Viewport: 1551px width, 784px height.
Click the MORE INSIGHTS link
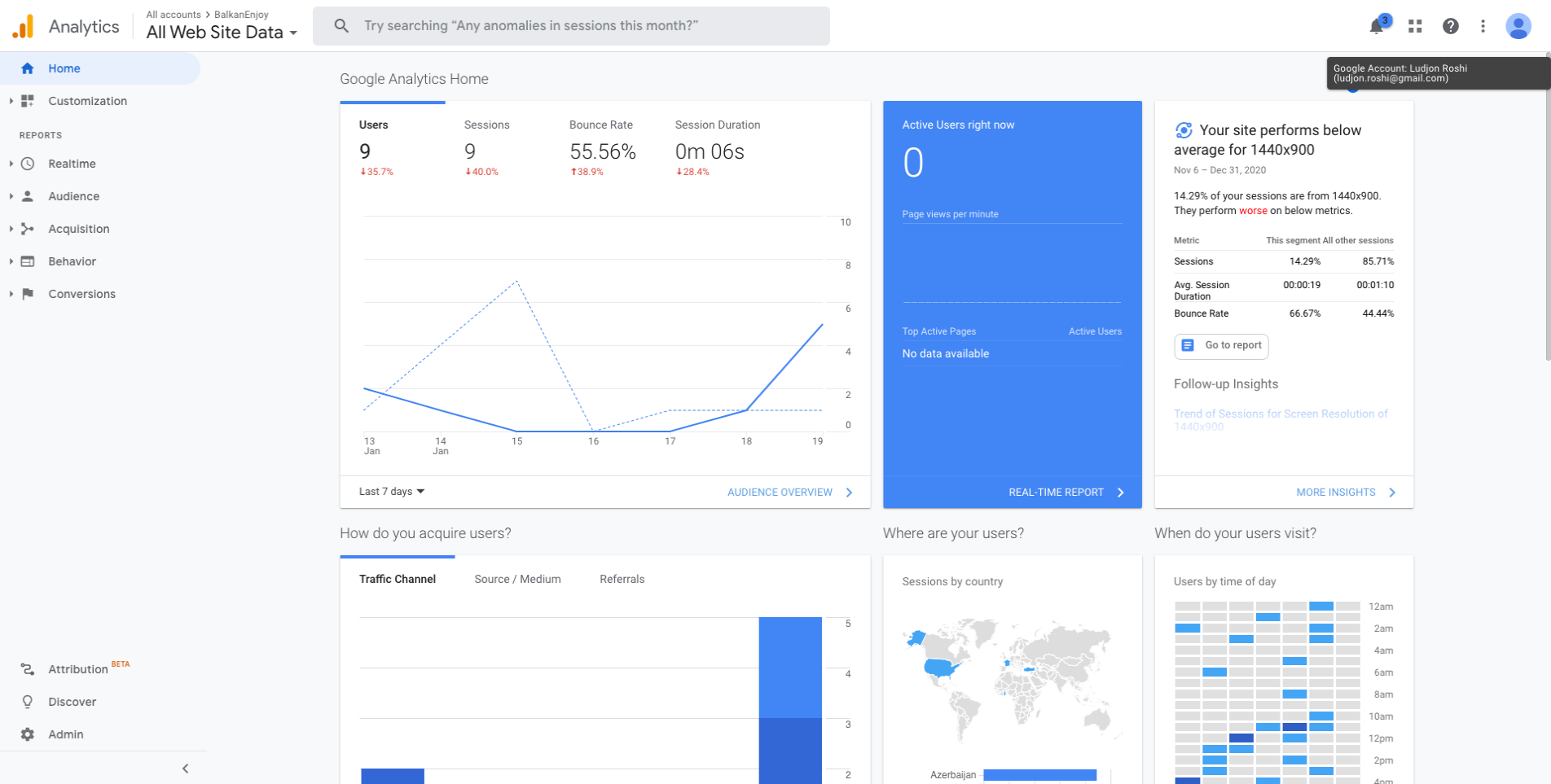point(1336,493)
